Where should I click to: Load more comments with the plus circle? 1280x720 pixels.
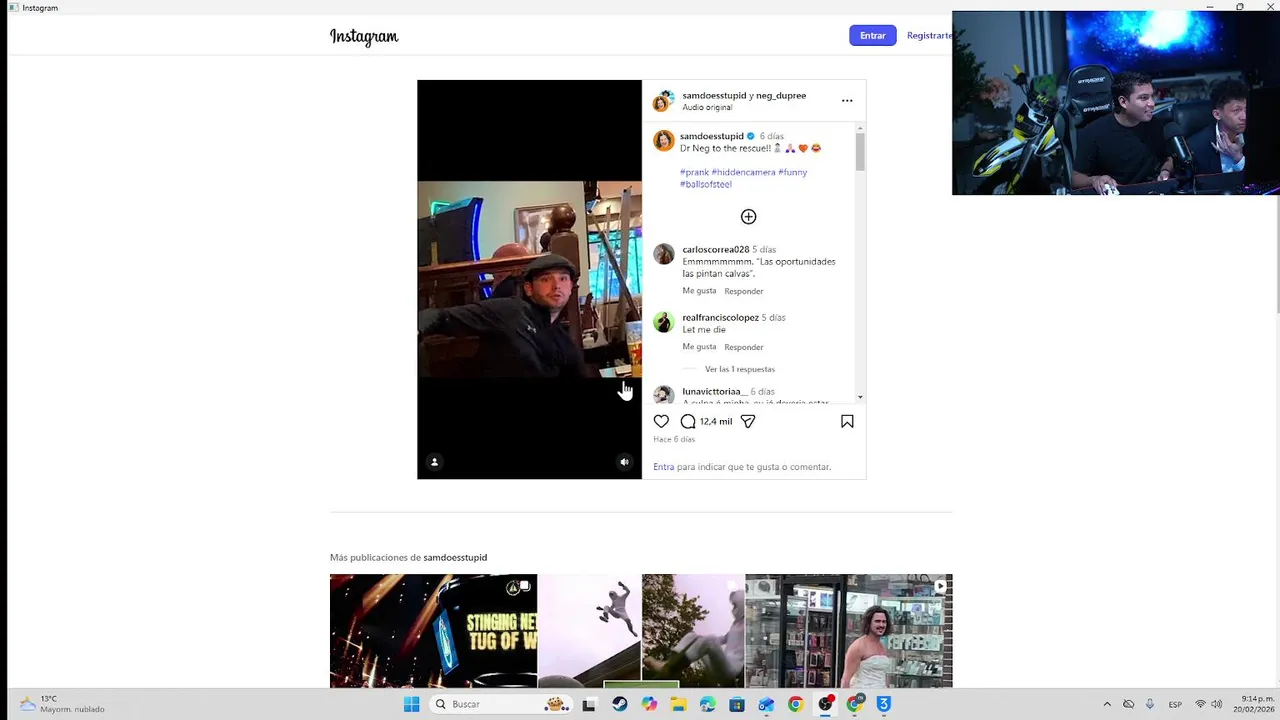tap(748, 217)
